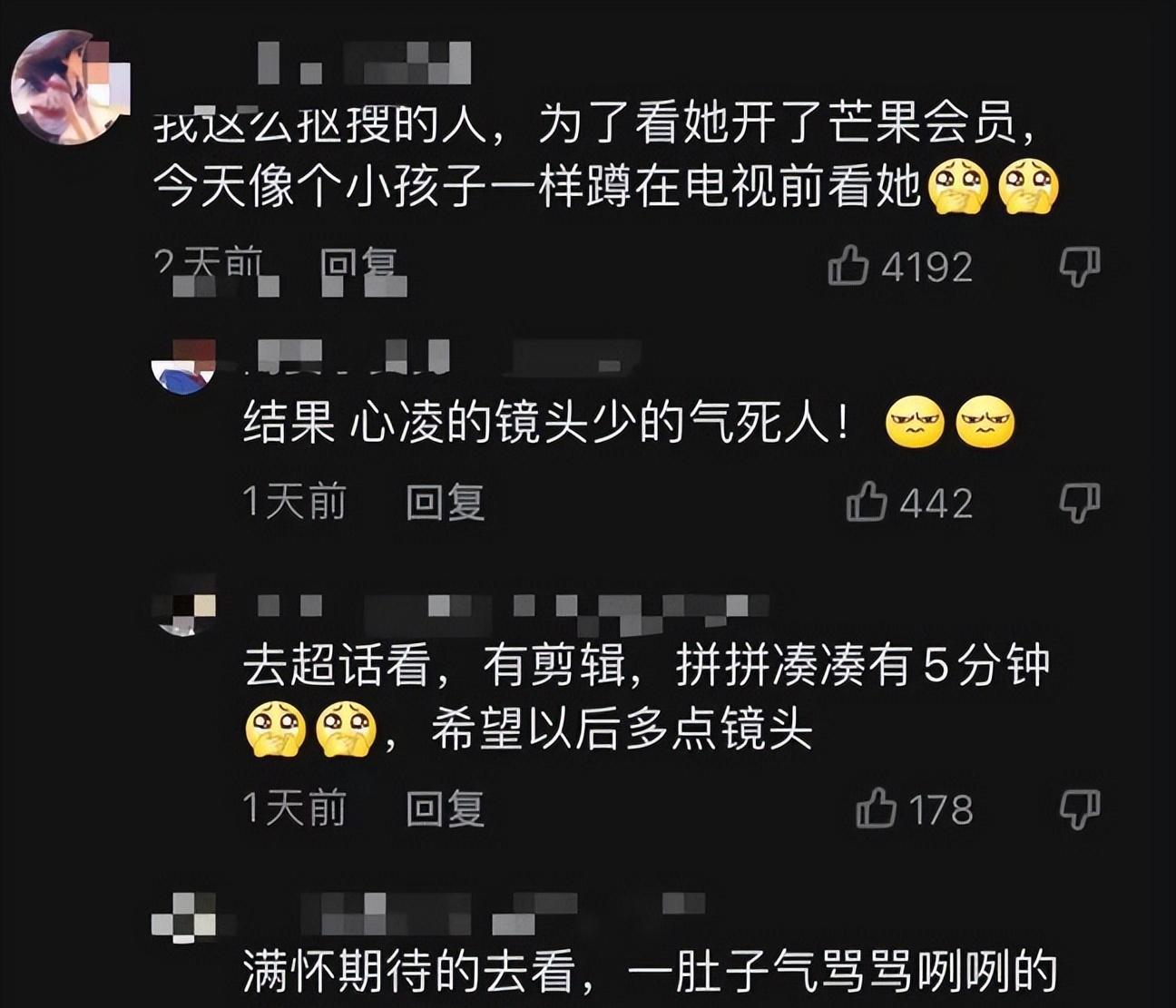Dislike the comment about 芒果会员
This screenshot has height=1008, width=1176.
click(x=1080, y=267)
